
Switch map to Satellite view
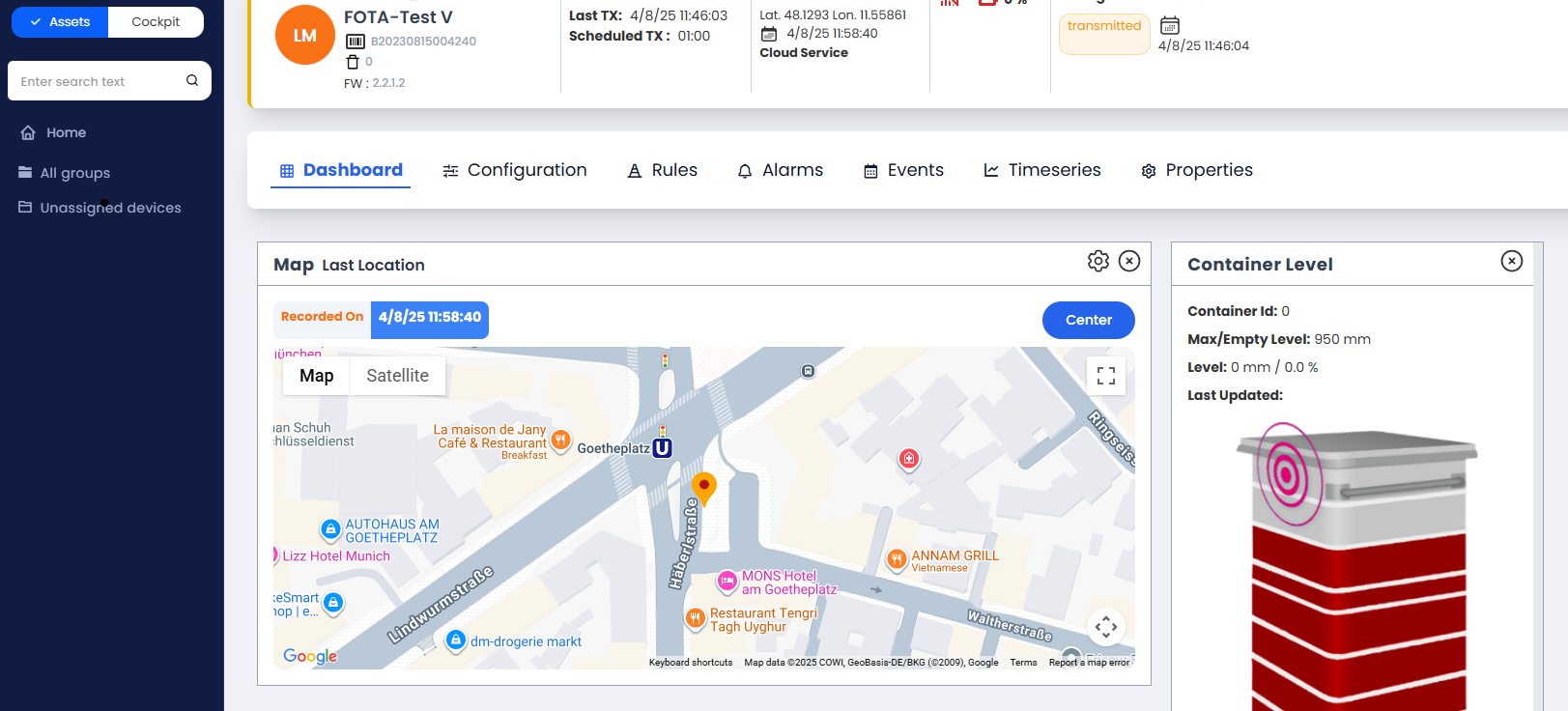397,376
